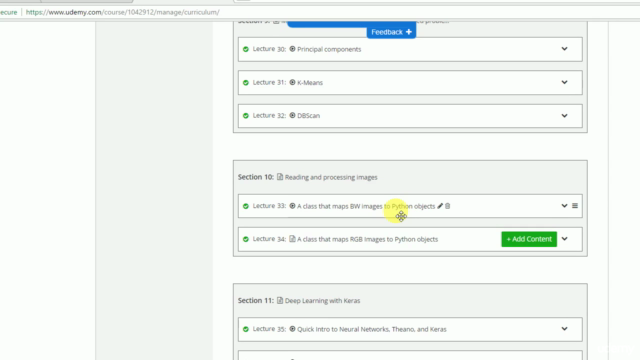This screenshot has width=640, height=360.
Task: Delete Lecture 33 using trash icon
Action: point(447,206)
